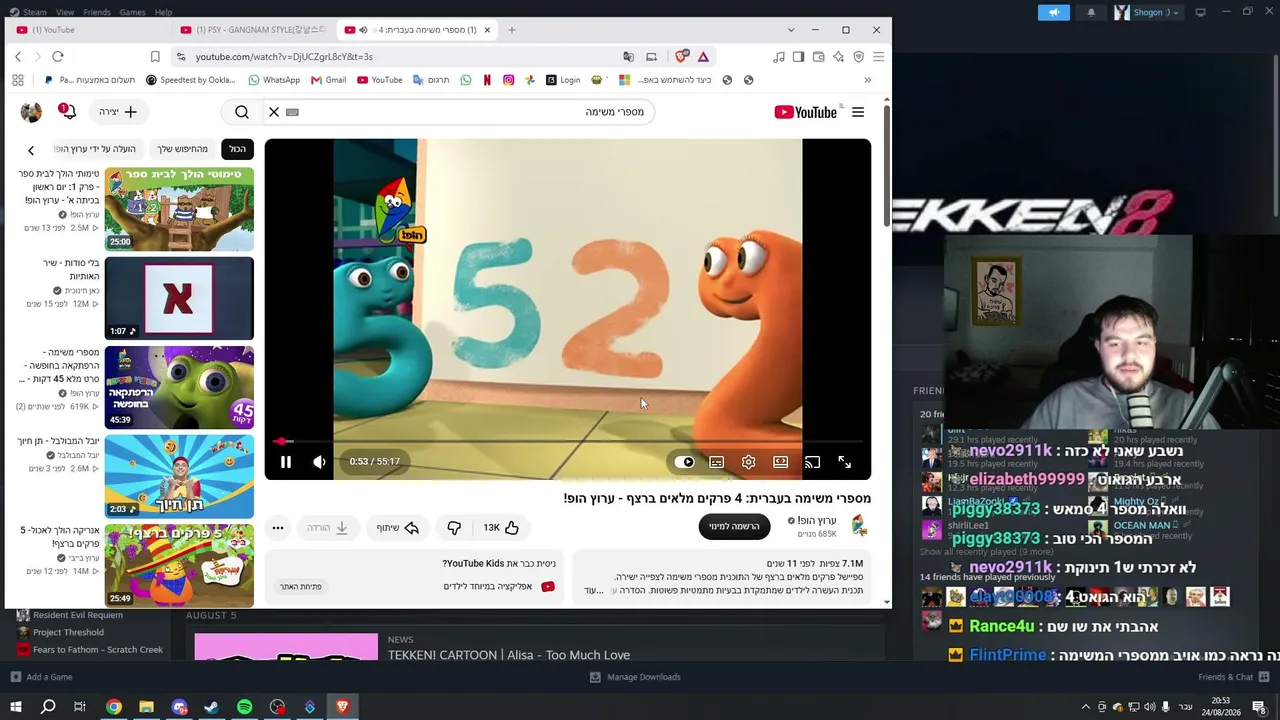Viewport: 1280px width, 720px height.
Task: Click the פתיחת האתר YouTube Kids button
Action: coord(300,586)
